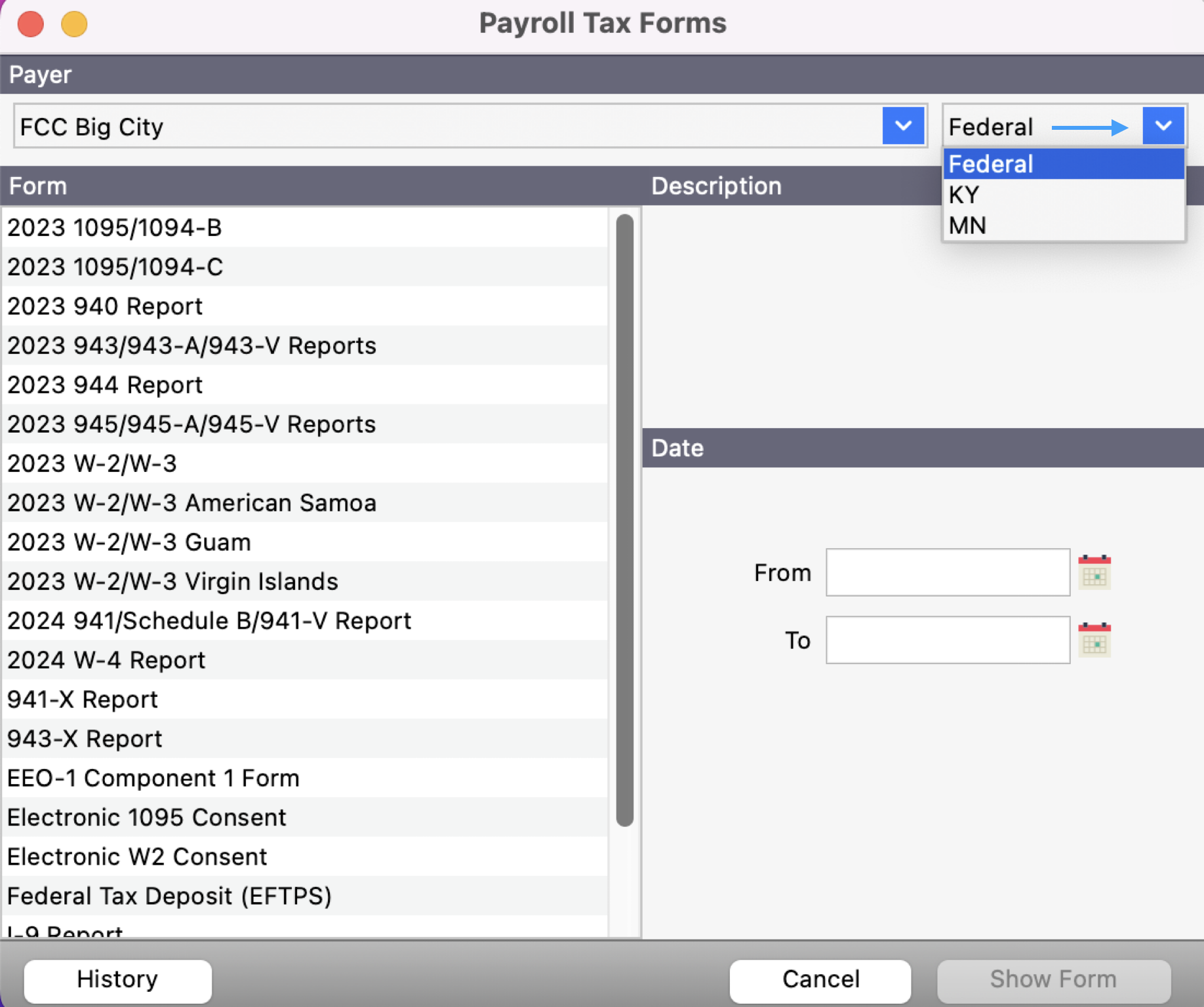Open the From date calendar picker
Image resolution: width=1204 pixels, height=1007 pixels.
1094,573
